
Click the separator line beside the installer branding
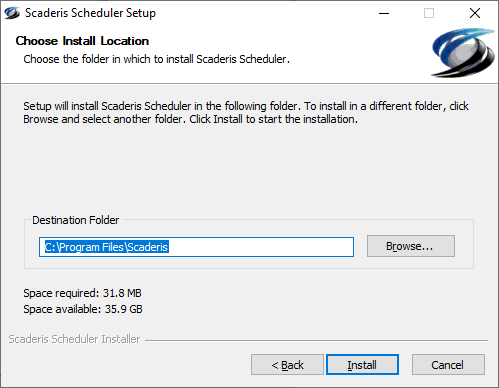tap(316, 340)
